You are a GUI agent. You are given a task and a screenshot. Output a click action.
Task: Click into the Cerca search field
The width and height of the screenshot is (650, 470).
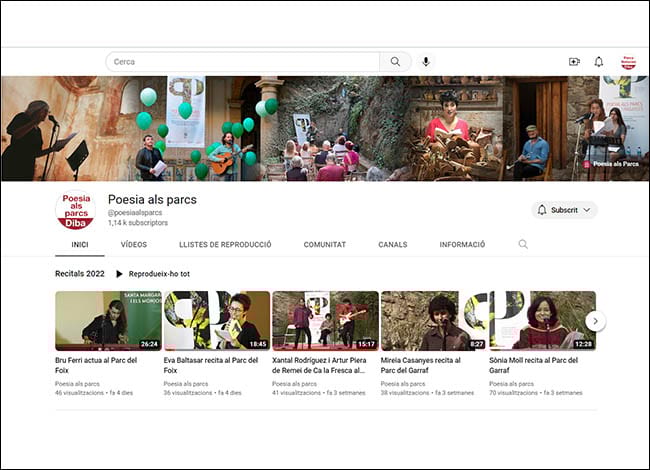tap(243, 62)
